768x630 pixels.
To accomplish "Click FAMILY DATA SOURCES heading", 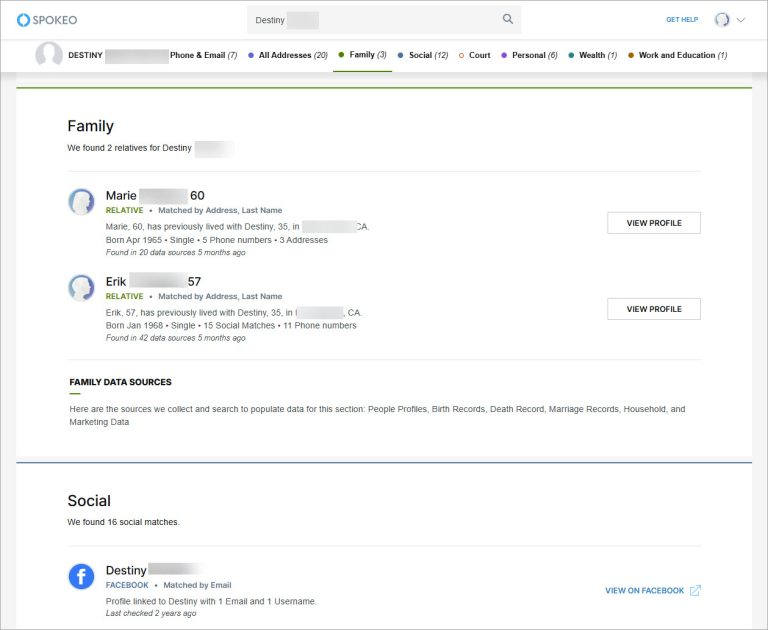I will (120, 382).
